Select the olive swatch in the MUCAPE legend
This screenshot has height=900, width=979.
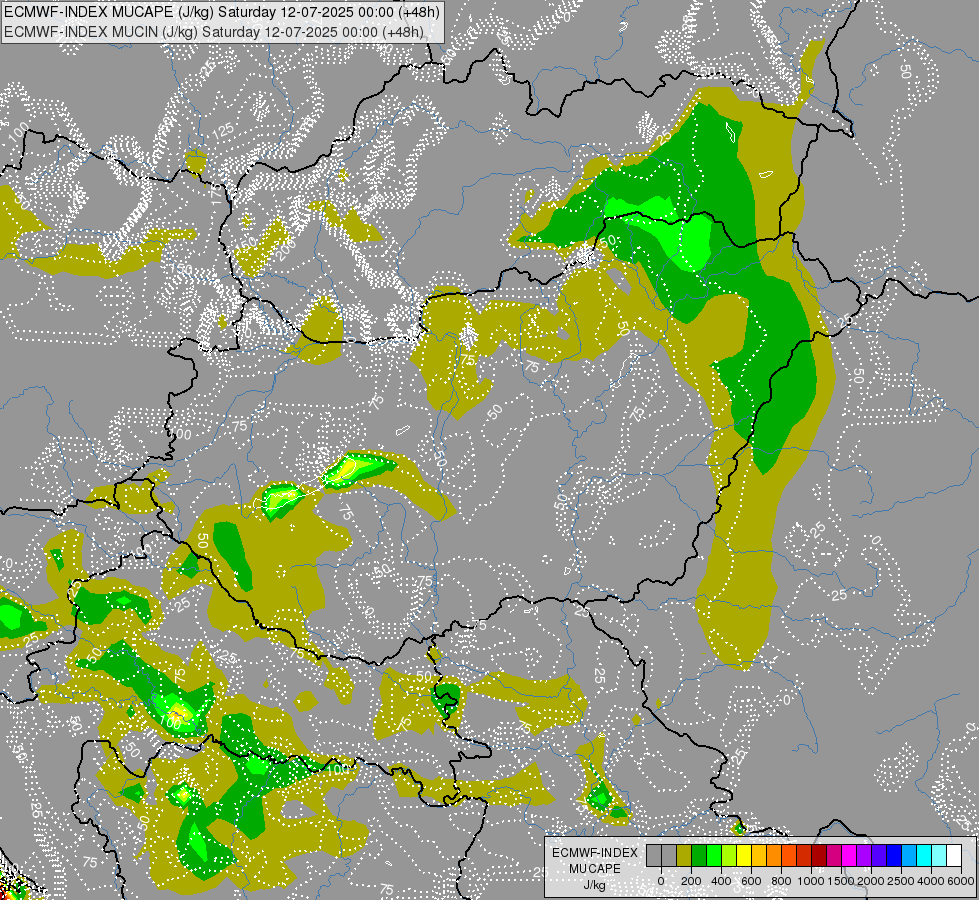click(684, 856)
